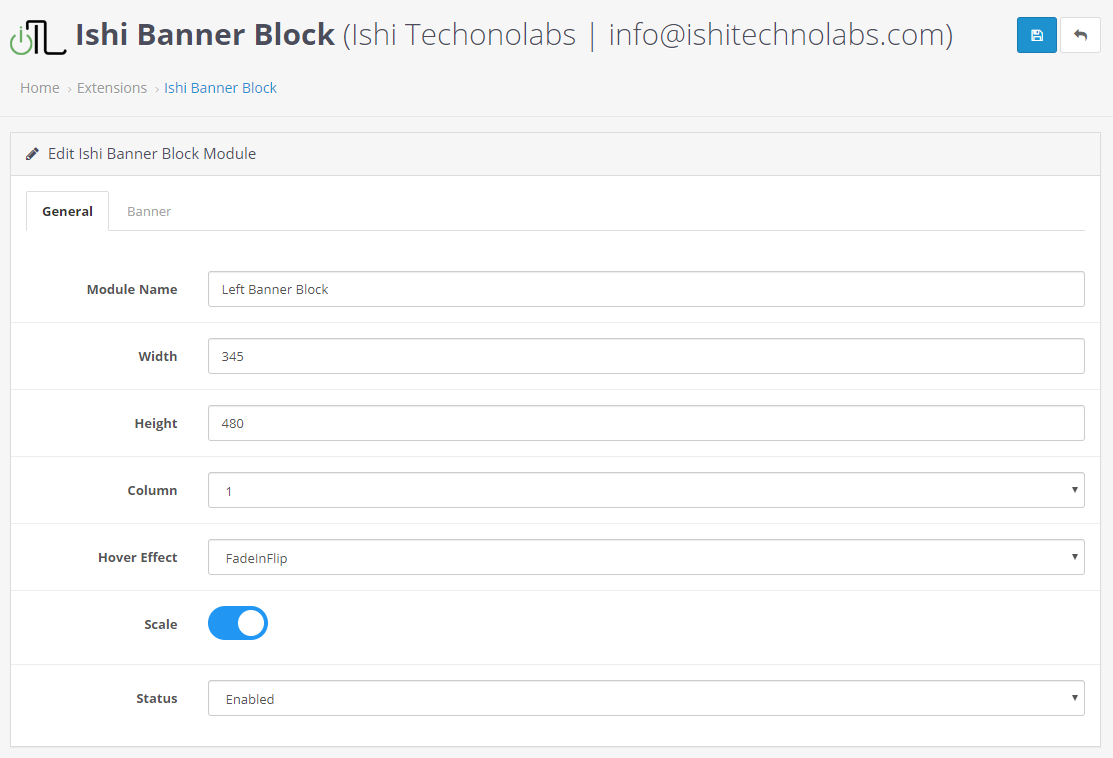Go to Home breadcrumb link

40,88
